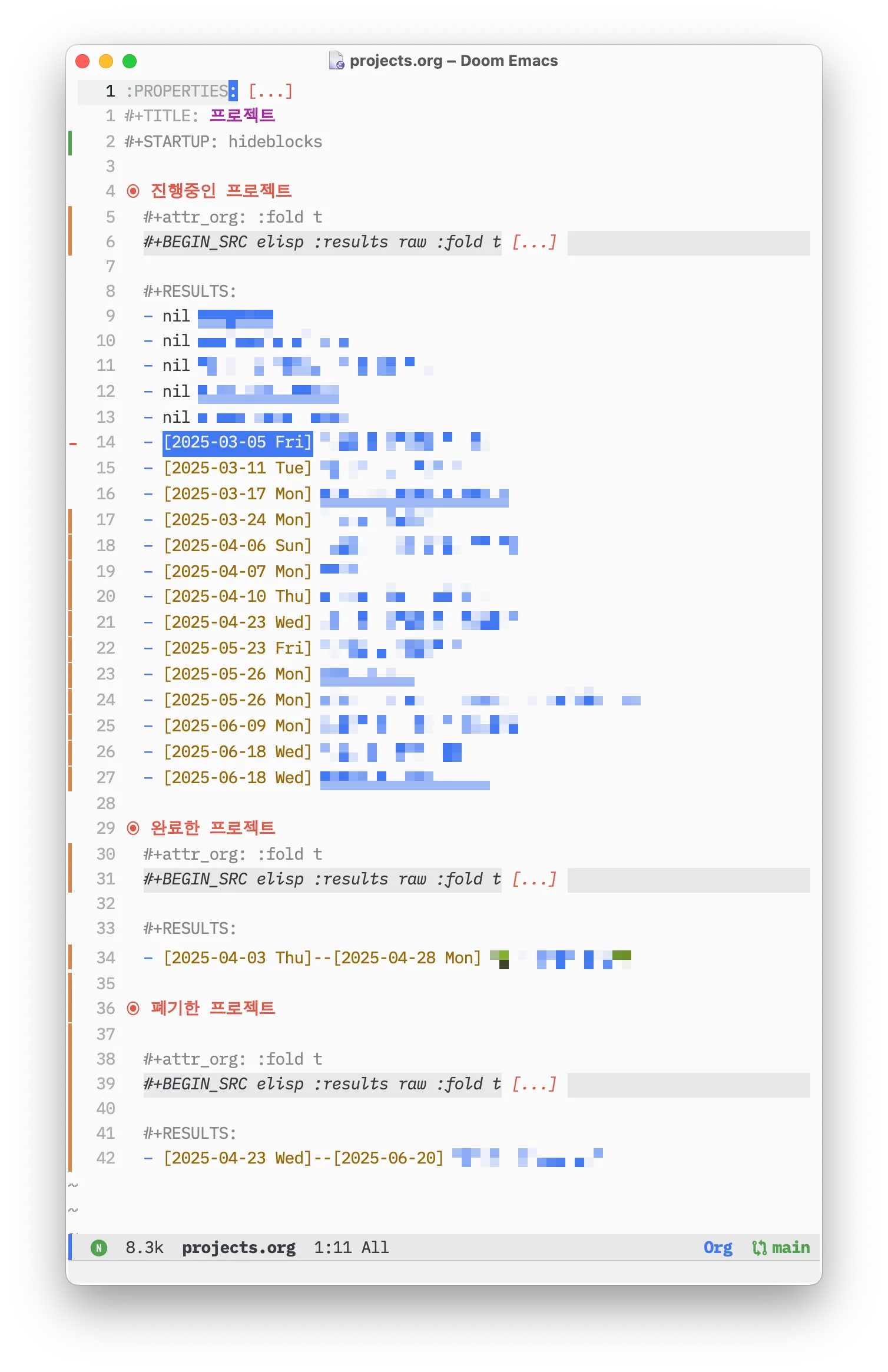Click the [2025-06-18 Wed] timestamp on line 27
Image resolution: width=888 pixels, height=1372 pixels.
[x=237, y=778]
